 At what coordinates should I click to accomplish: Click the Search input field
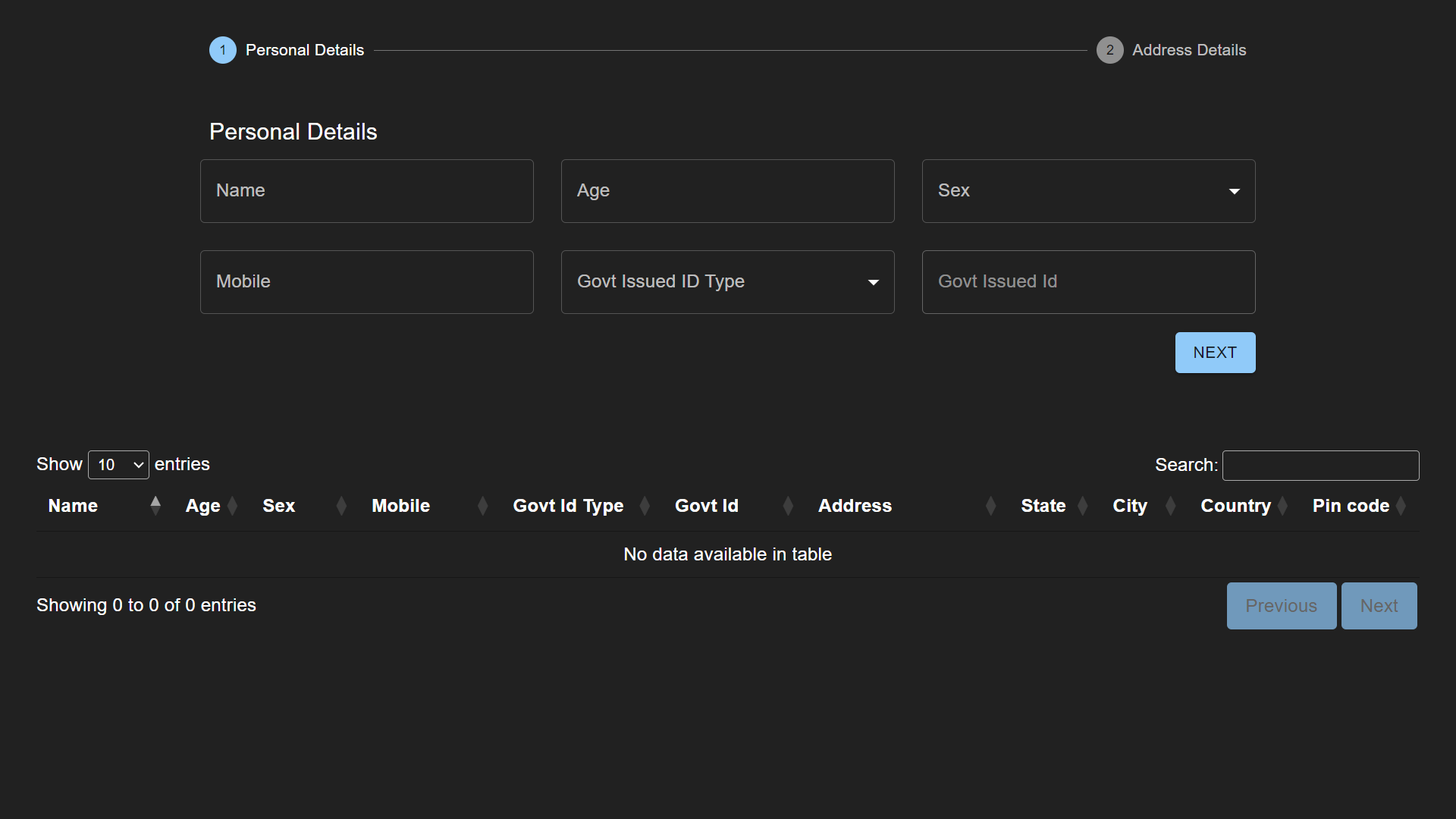pyautogui.click(x=1320, y=464)
